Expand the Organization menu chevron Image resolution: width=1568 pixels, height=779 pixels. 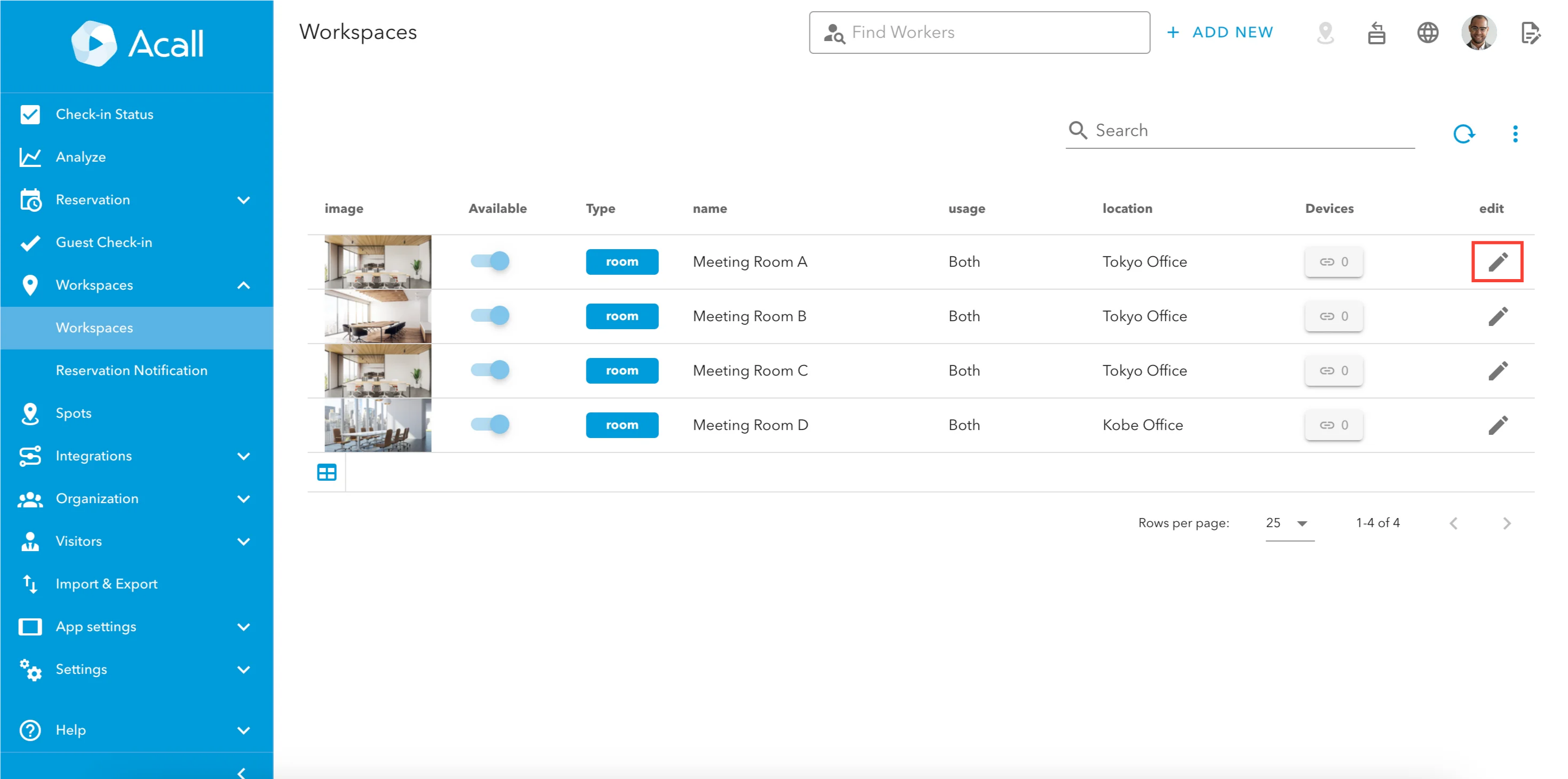(x=243, y=499)
